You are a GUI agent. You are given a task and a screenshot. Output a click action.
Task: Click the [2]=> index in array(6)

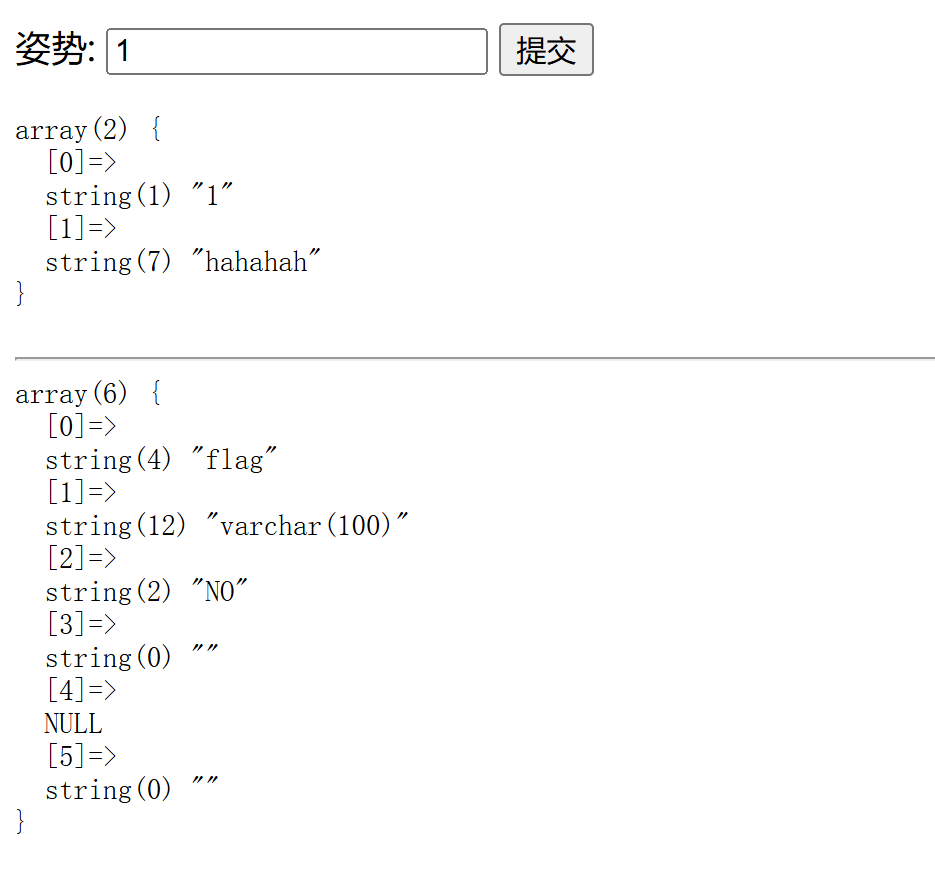click(x=81, y=558)
